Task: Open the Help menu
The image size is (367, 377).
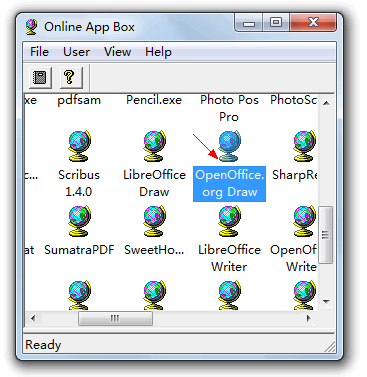Action: point(158,52)
